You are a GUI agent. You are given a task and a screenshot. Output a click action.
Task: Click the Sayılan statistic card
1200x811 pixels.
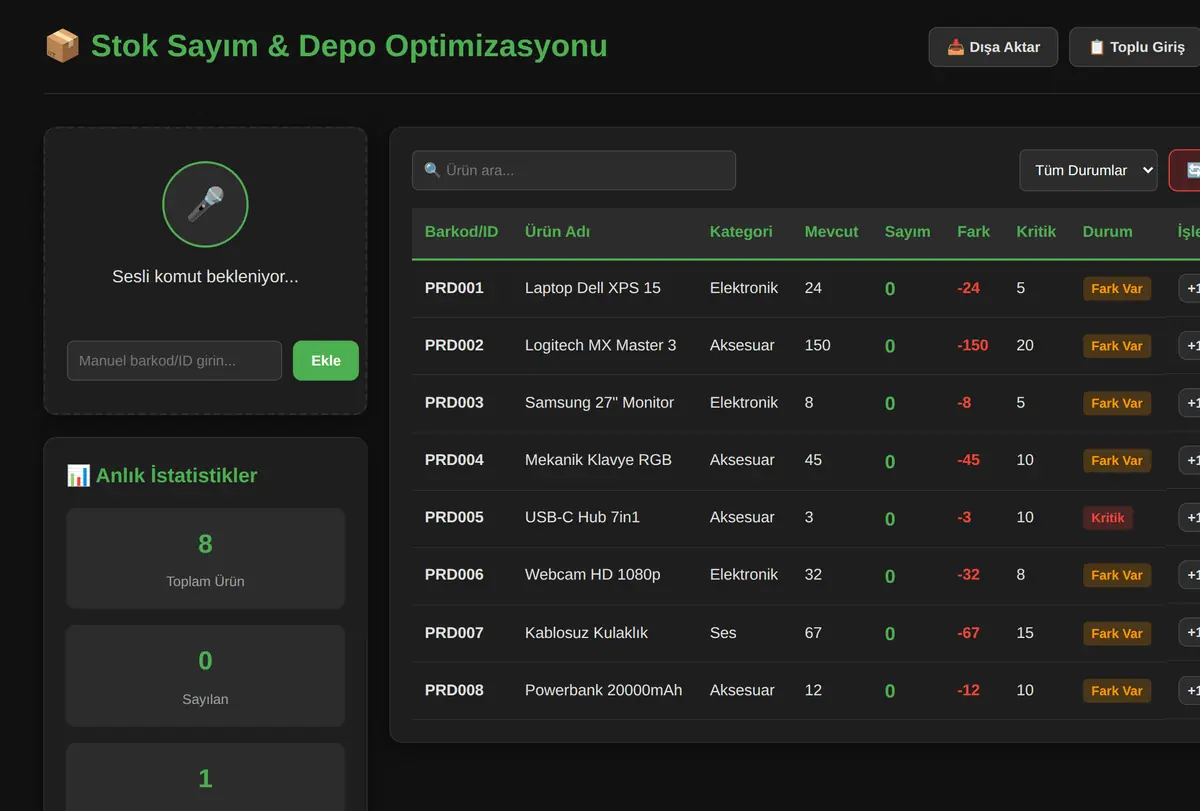[205, 676]
